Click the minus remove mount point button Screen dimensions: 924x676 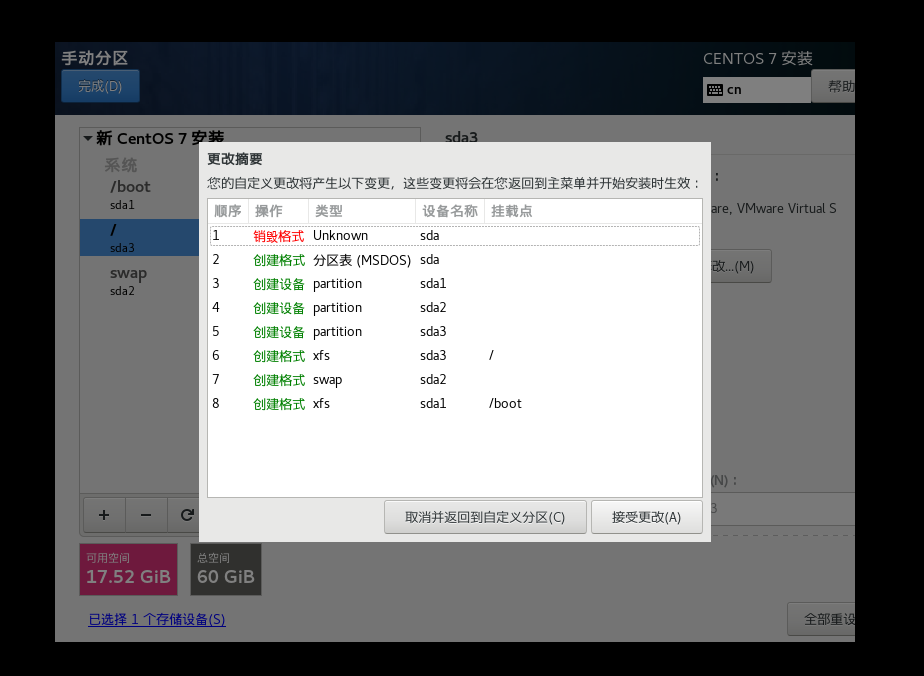click(x=146, y=515)
